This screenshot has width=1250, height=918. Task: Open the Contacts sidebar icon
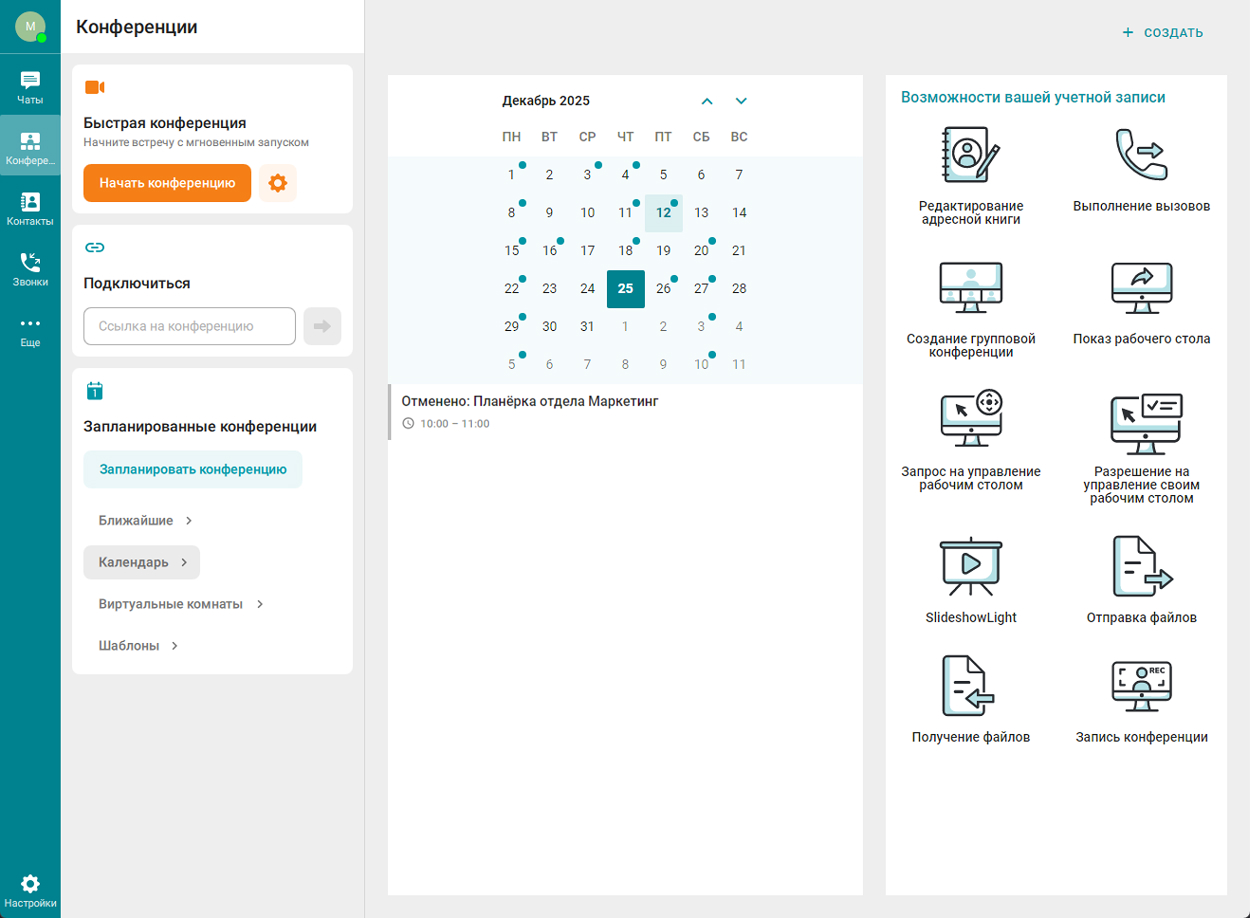pos(30,208)
